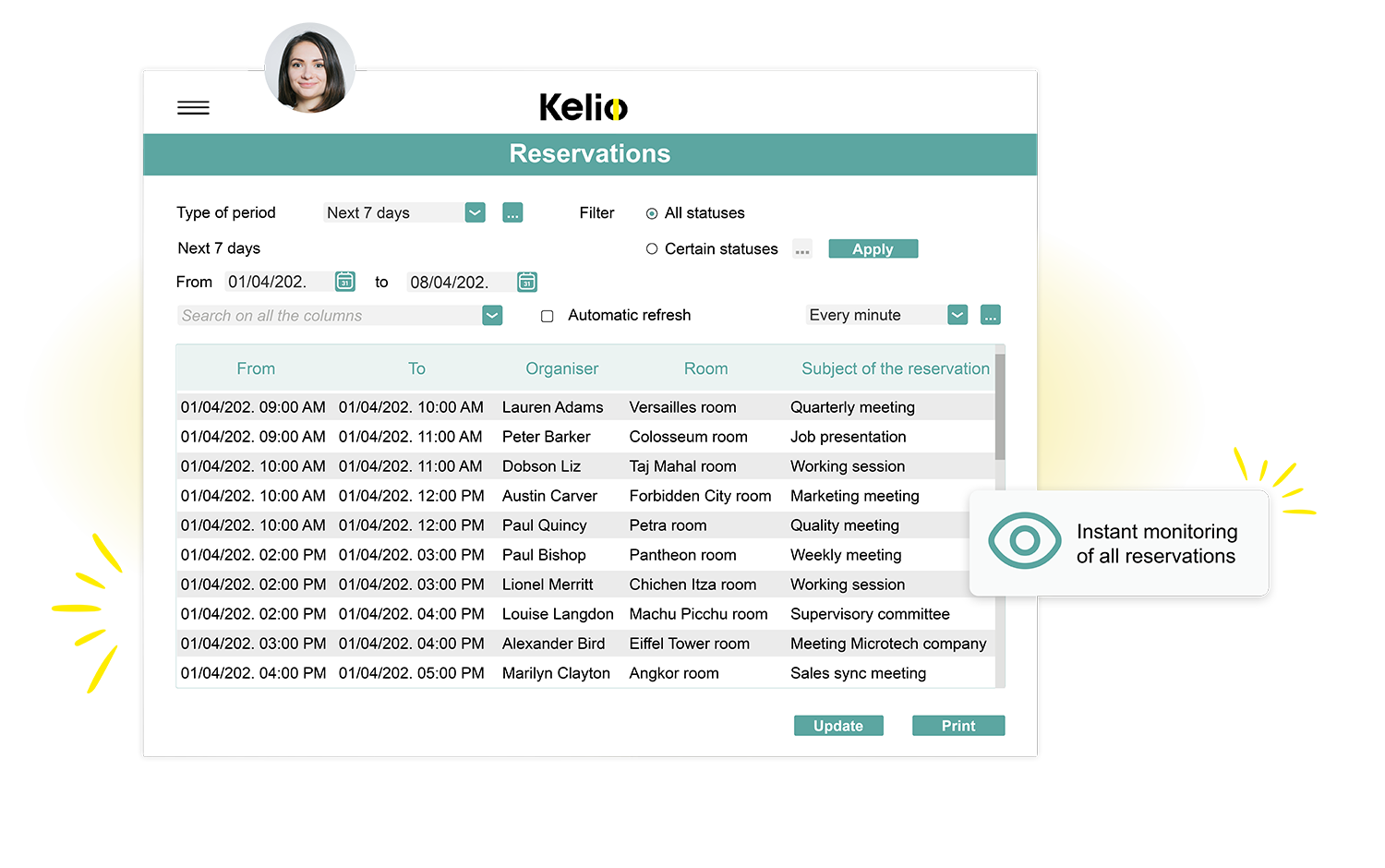Open the From date calendar picker
Viewport: 1385px width, 868px height.
(x=344, y=281)
